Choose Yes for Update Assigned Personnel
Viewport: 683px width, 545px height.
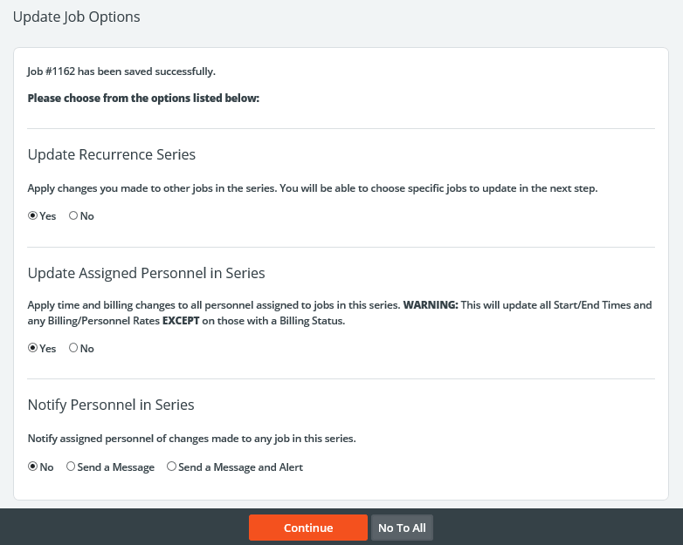pyautogui.click(x=33, y=348)
